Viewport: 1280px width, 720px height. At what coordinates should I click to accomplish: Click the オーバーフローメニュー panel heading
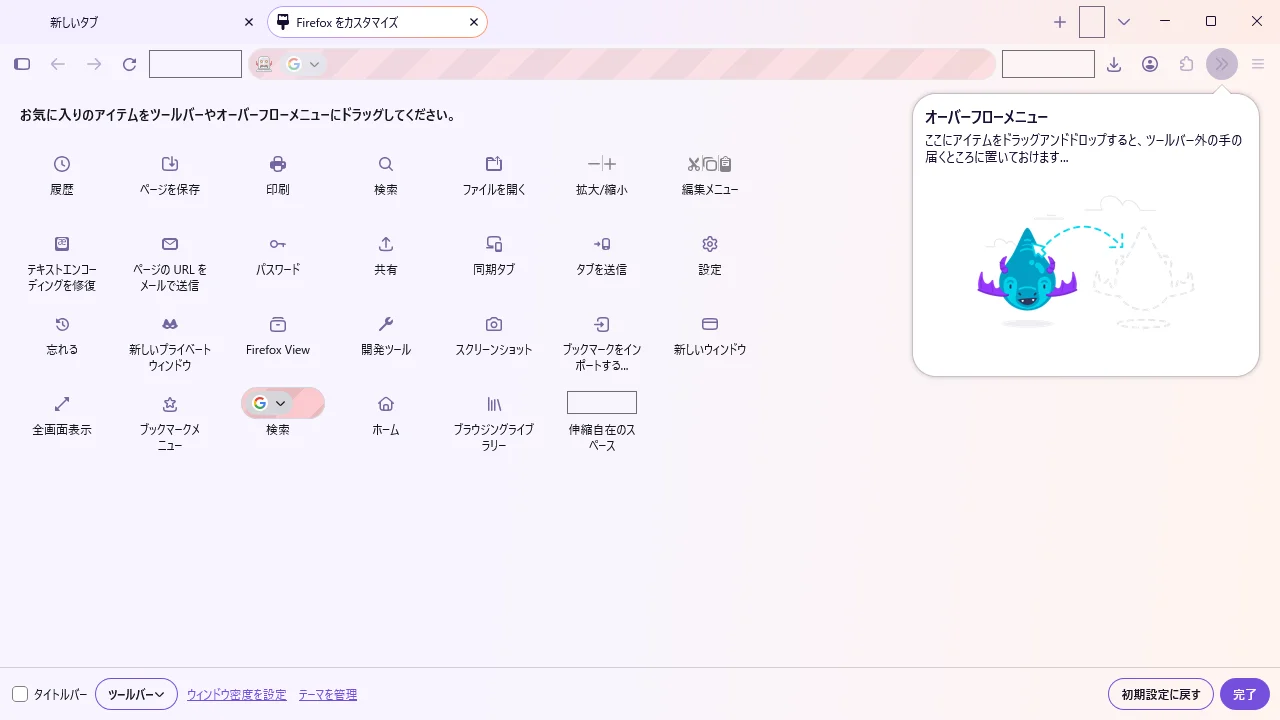(986, 117)
